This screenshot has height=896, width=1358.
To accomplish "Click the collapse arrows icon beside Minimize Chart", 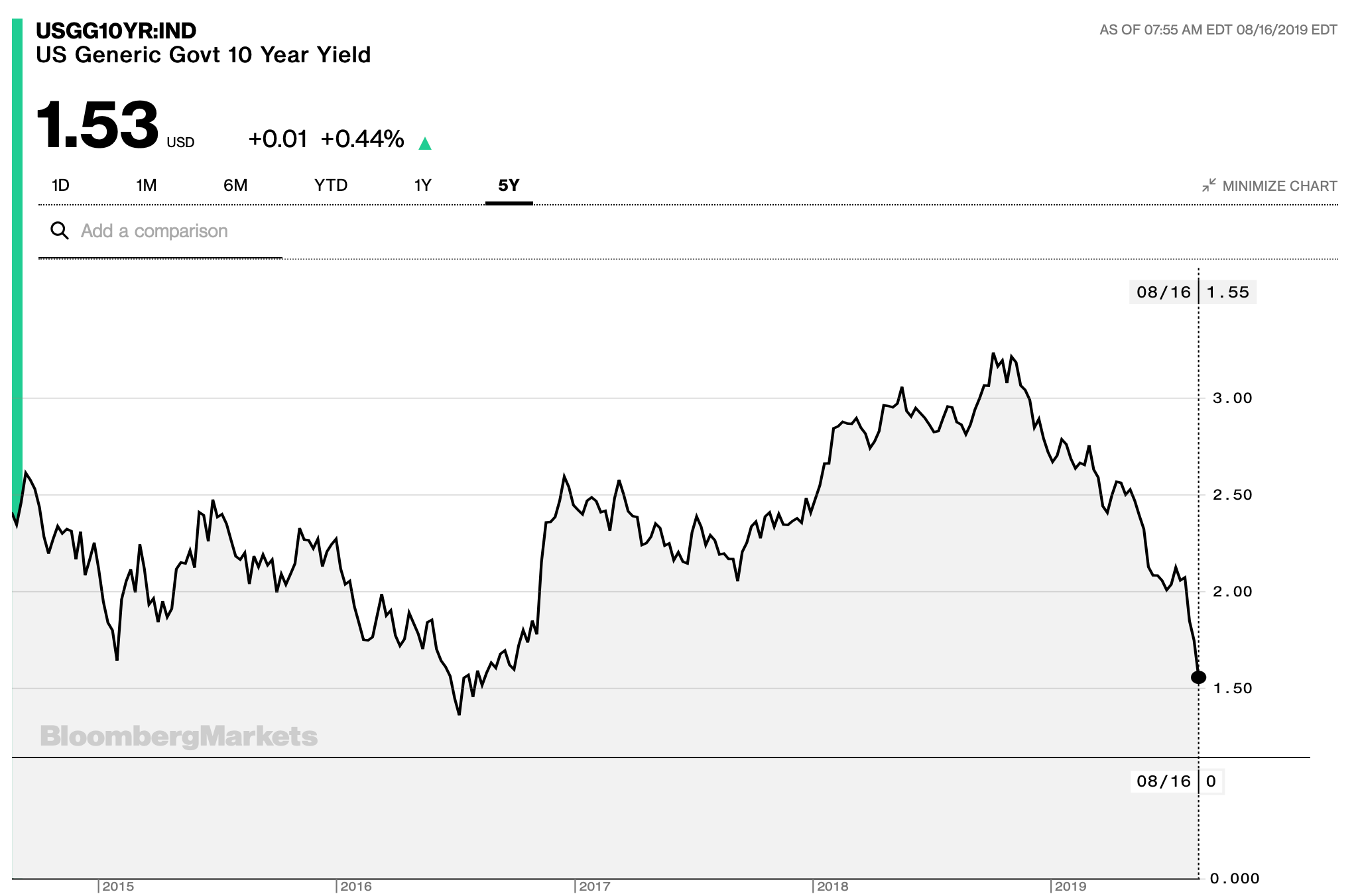I will (x=1209, y=186).
